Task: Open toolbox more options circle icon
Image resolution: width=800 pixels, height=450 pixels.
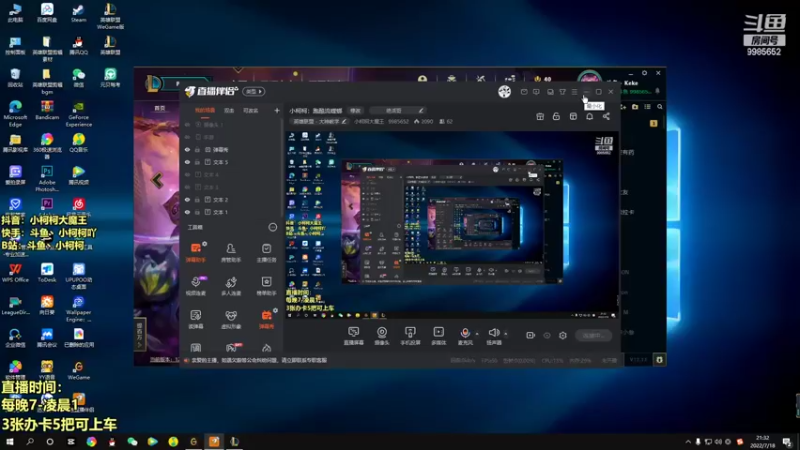Action: click(x=273, y=227)
